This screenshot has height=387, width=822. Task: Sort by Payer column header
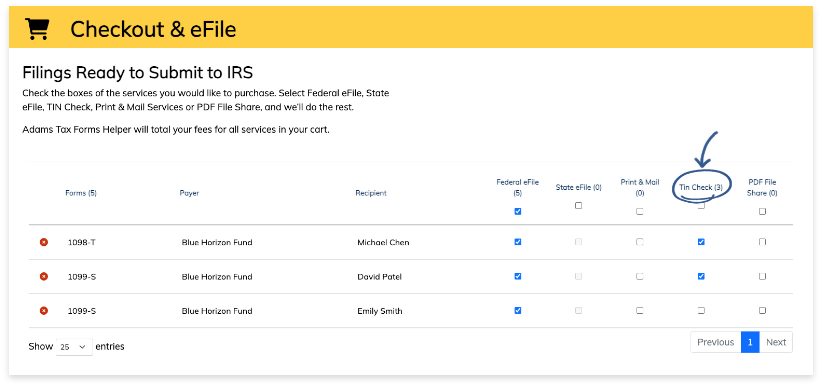point(189,193)
